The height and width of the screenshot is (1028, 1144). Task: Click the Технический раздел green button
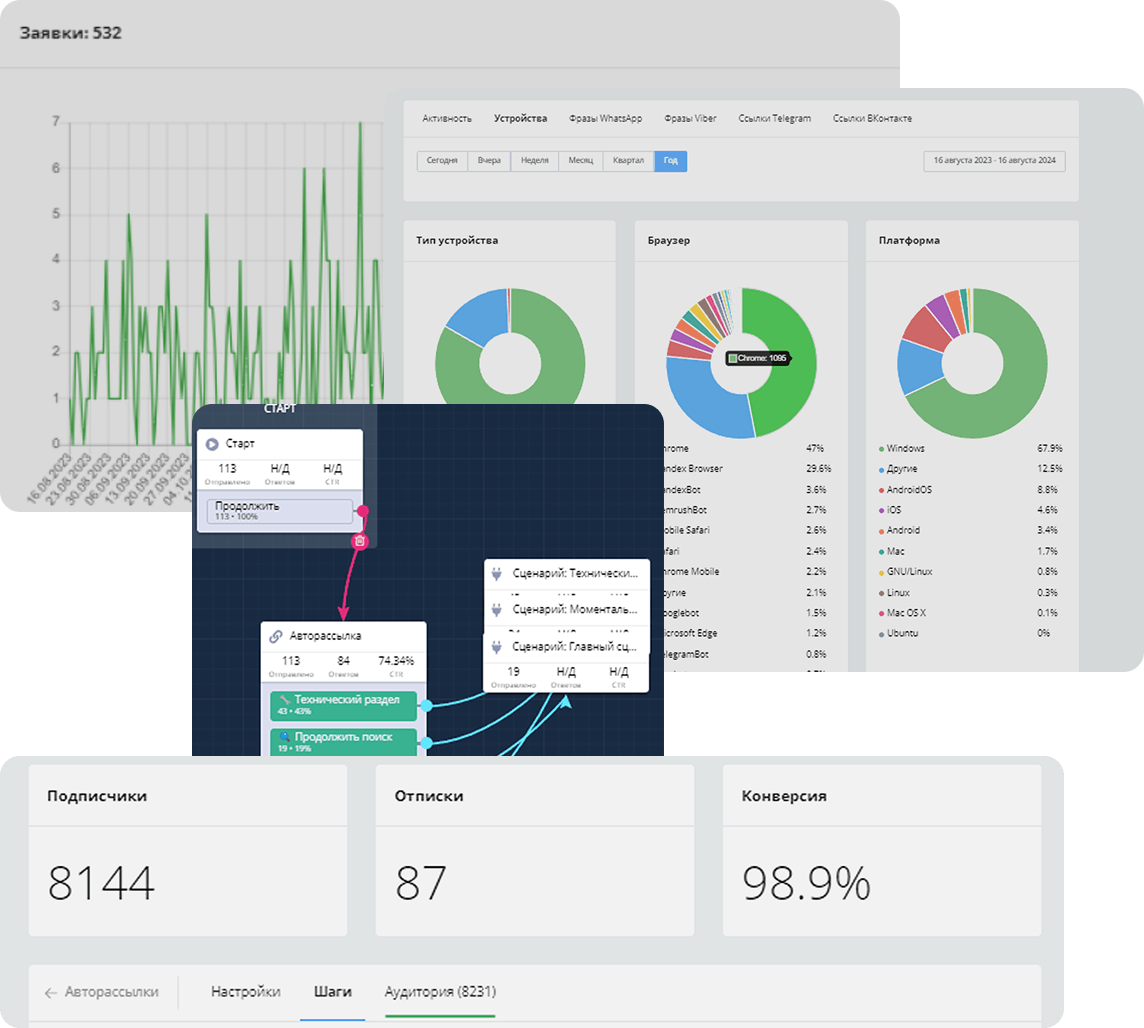(344, 705)
